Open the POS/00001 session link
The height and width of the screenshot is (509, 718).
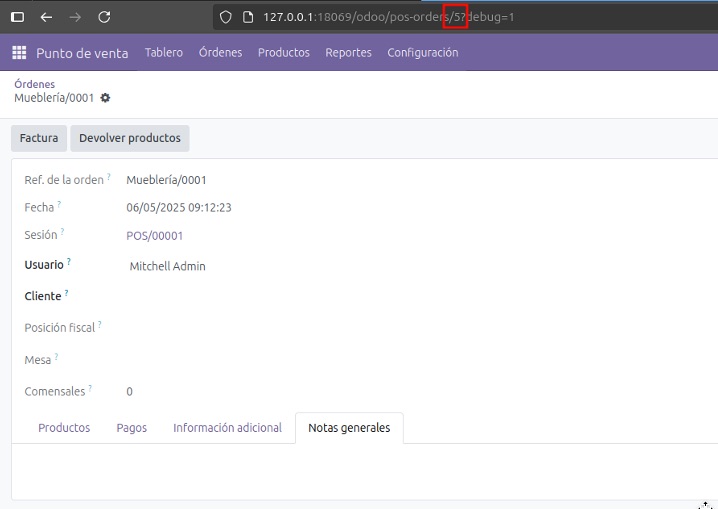155,236
